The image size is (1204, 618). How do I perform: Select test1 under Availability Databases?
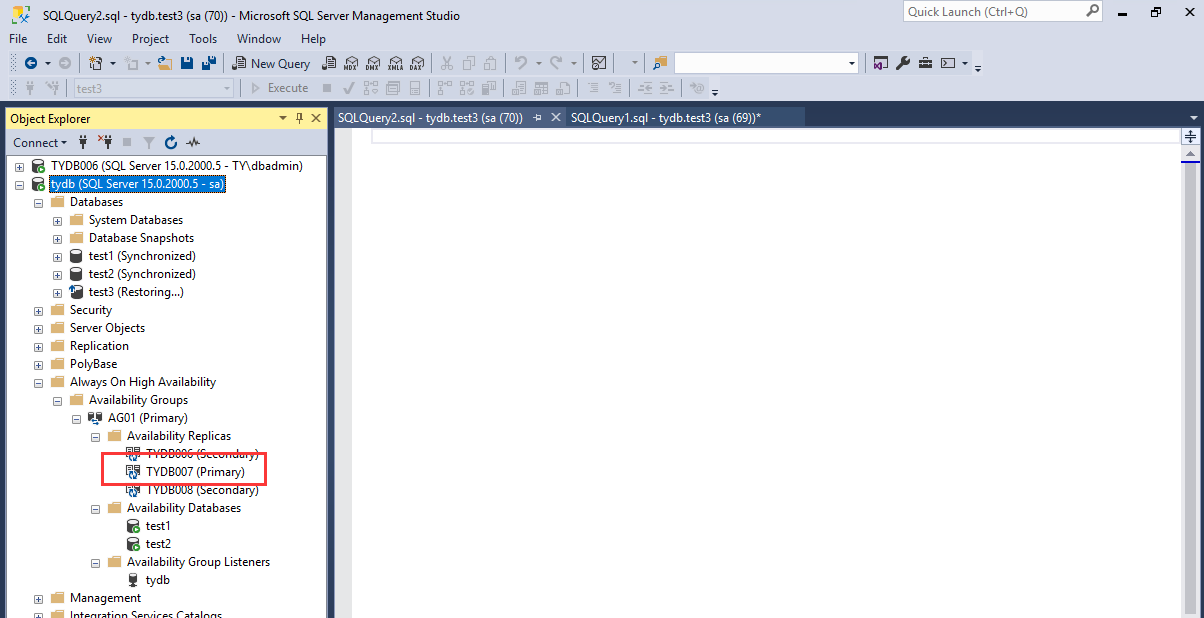tap(158, 526)
